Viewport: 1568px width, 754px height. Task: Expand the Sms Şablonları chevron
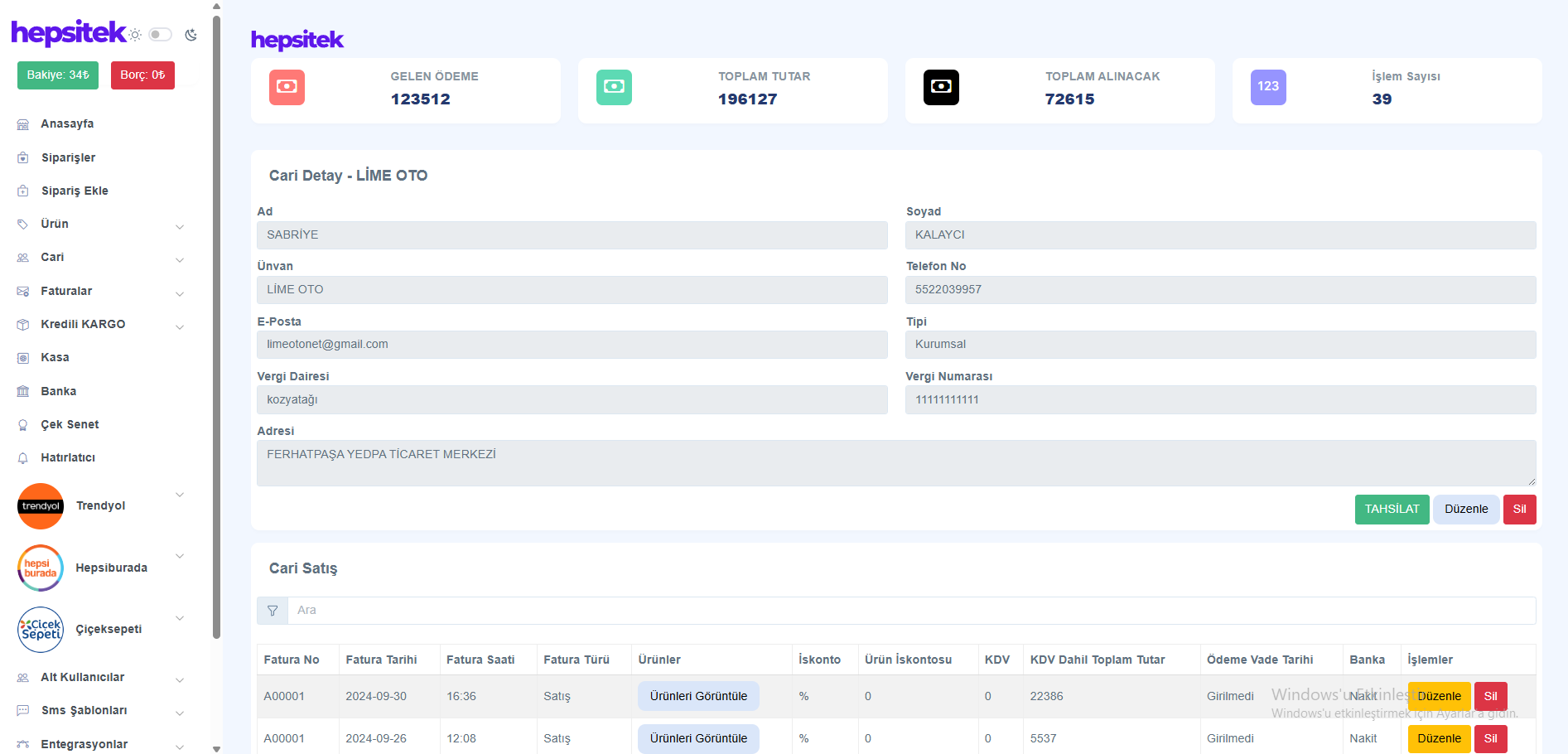(x=180, y=713)
